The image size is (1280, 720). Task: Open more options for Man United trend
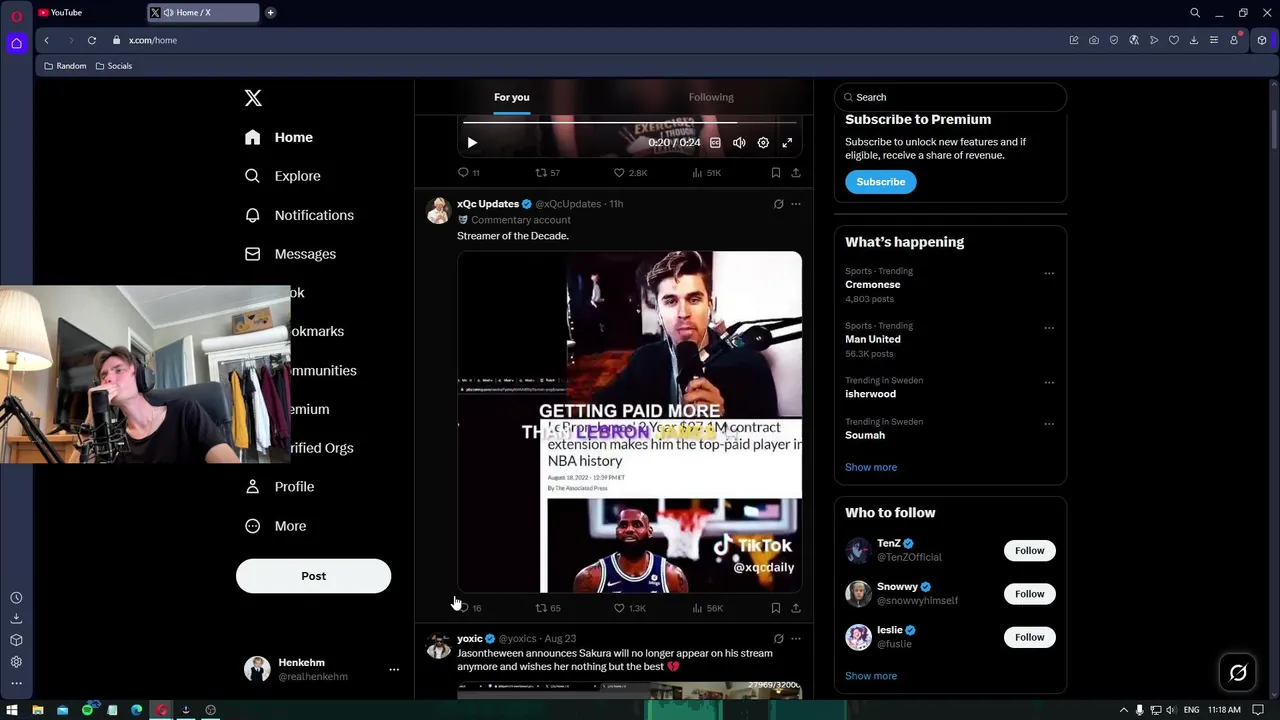[x=1049, y=328]
